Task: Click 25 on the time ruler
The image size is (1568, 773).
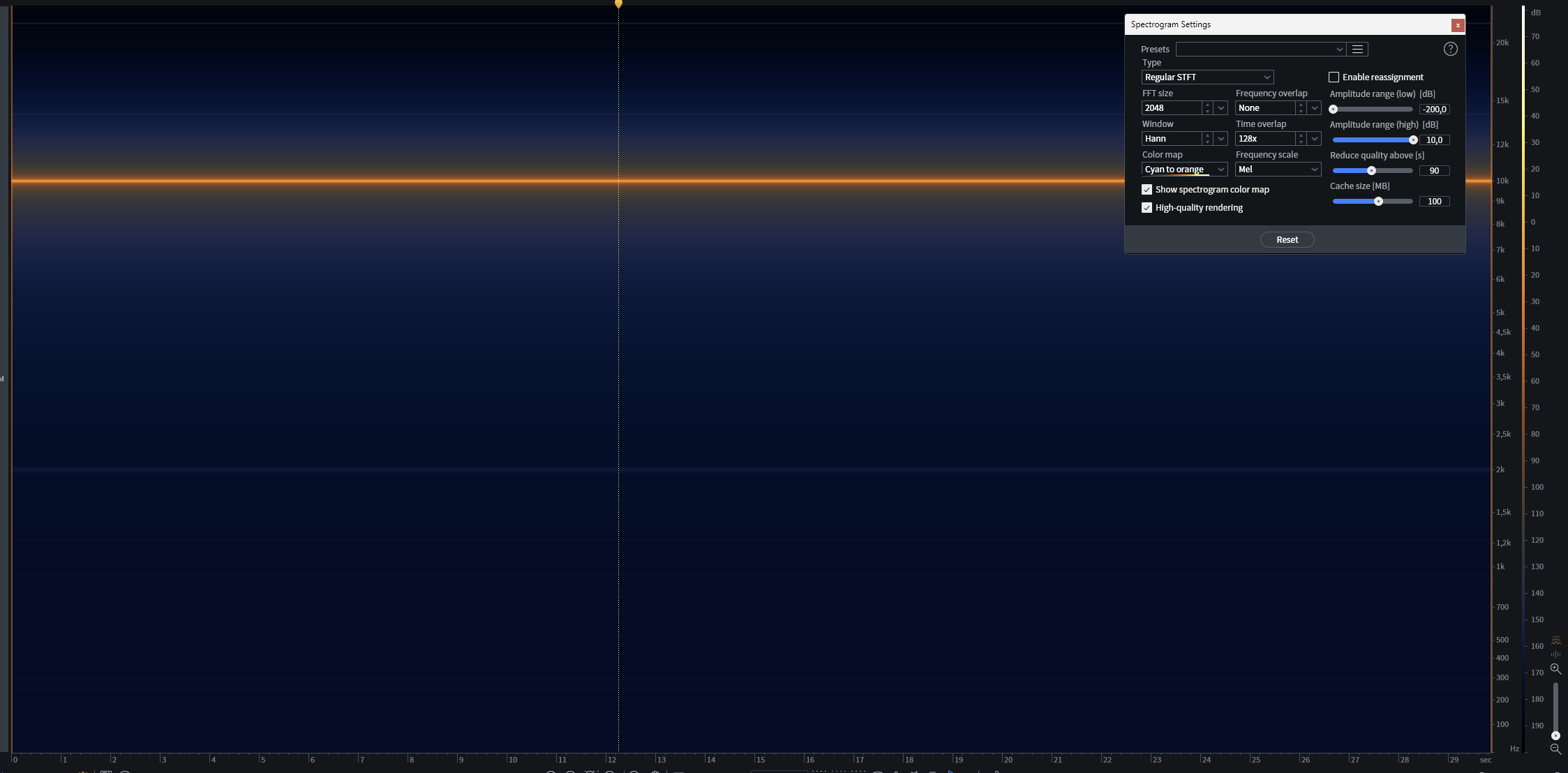Action: pyautogui.click(x=1255, y=760)
